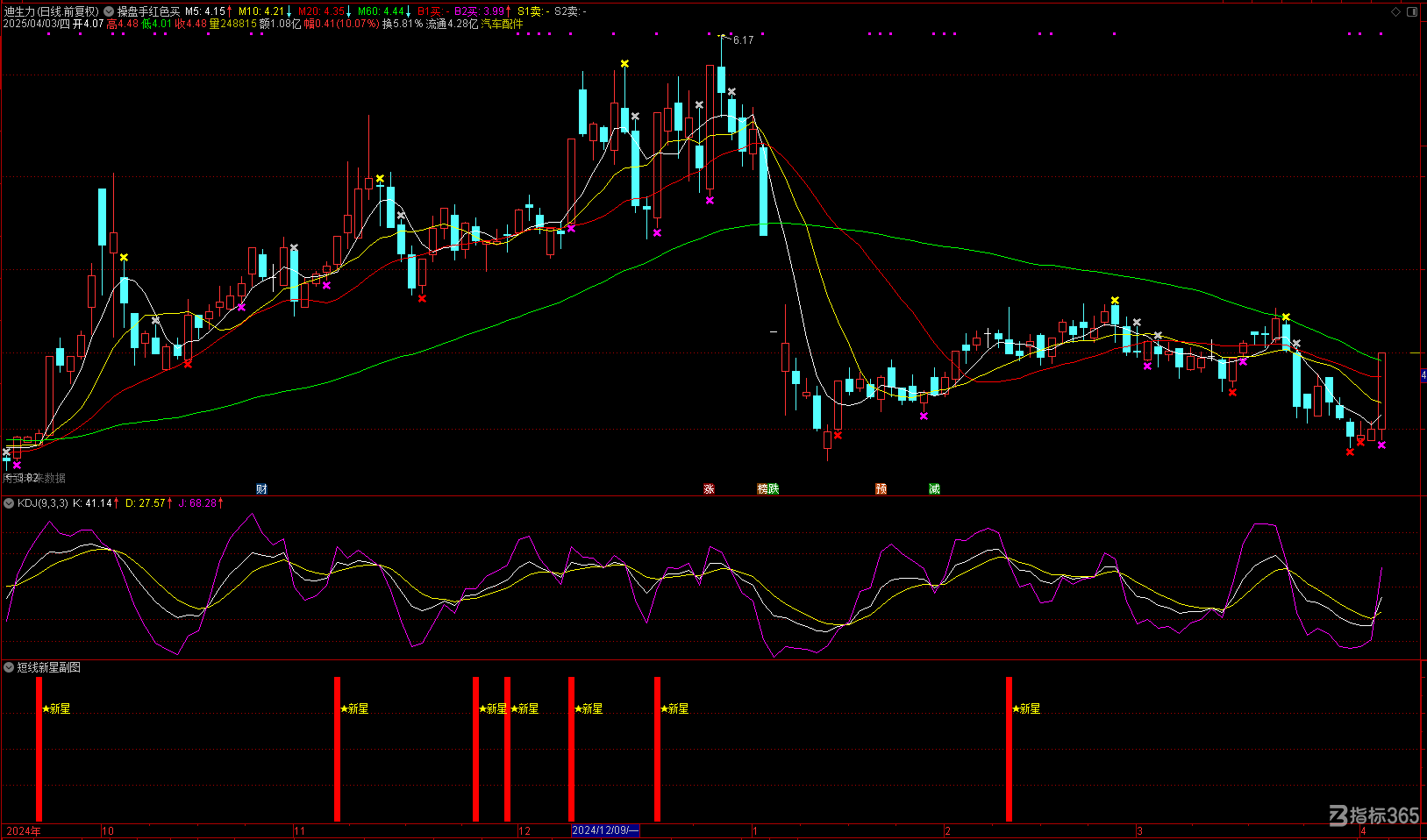Click the stock title 迪生力(日线 前复权)
This screenshot has height=840, width=1427.
[x=52, y=11]
